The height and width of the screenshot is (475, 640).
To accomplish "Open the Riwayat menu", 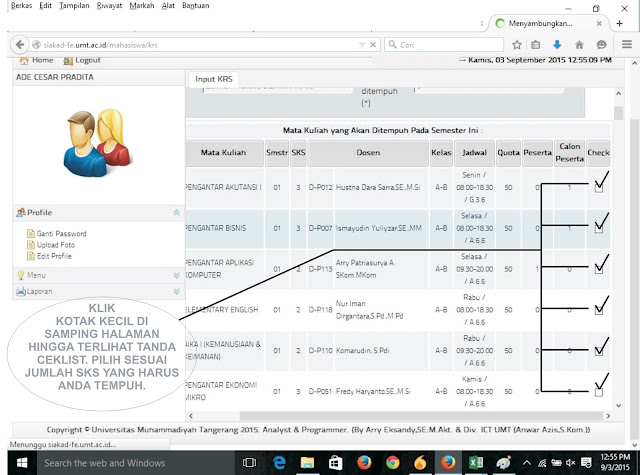I will pos(109,6).
